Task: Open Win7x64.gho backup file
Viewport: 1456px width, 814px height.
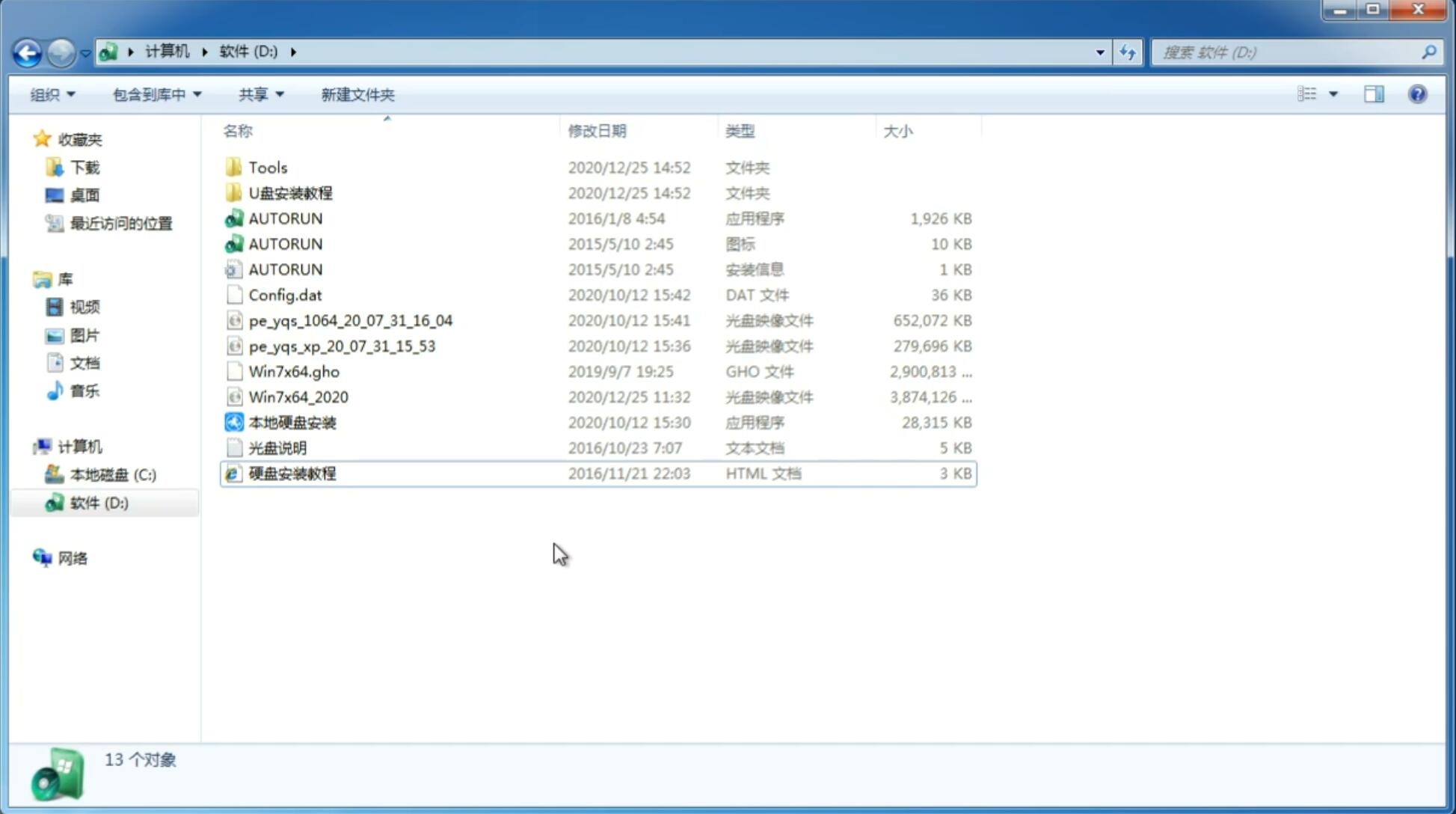Action: (294, 371)
